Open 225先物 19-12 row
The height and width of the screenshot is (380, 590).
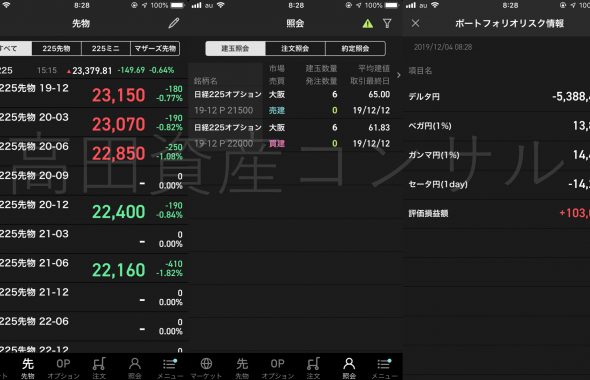point(93,94)
